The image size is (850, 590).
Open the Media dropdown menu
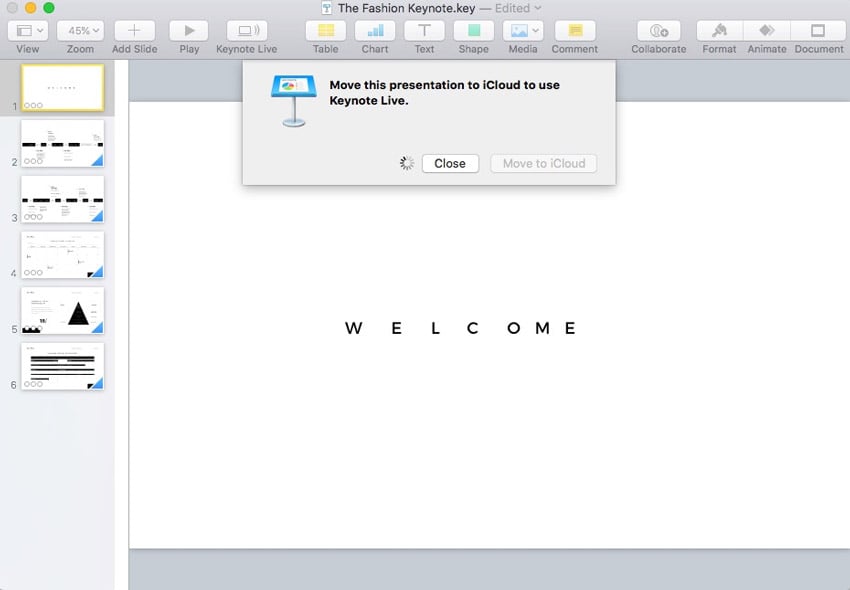coord(522,31)
